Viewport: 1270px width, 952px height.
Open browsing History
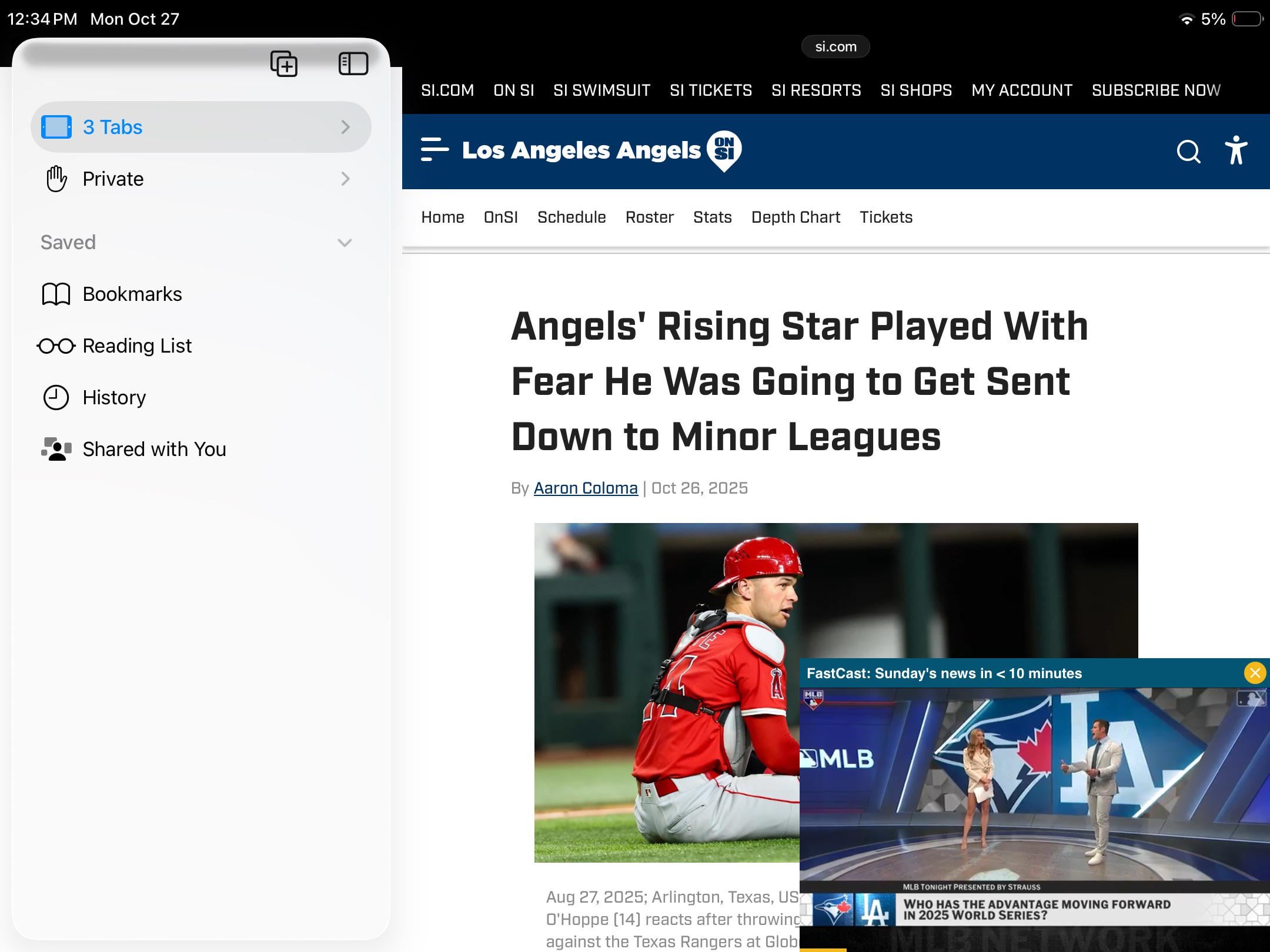(114, 397)
